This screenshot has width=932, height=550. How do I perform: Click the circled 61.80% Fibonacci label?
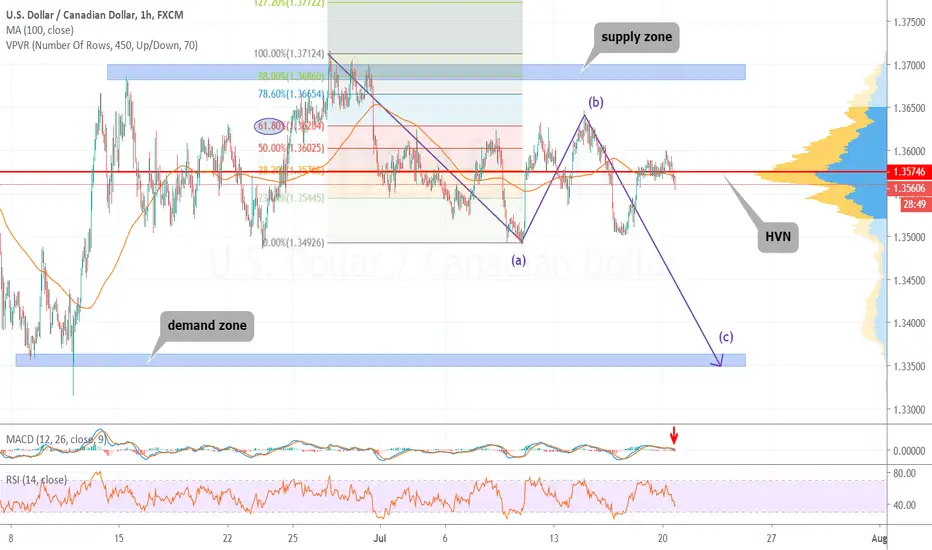pos(270,126)
